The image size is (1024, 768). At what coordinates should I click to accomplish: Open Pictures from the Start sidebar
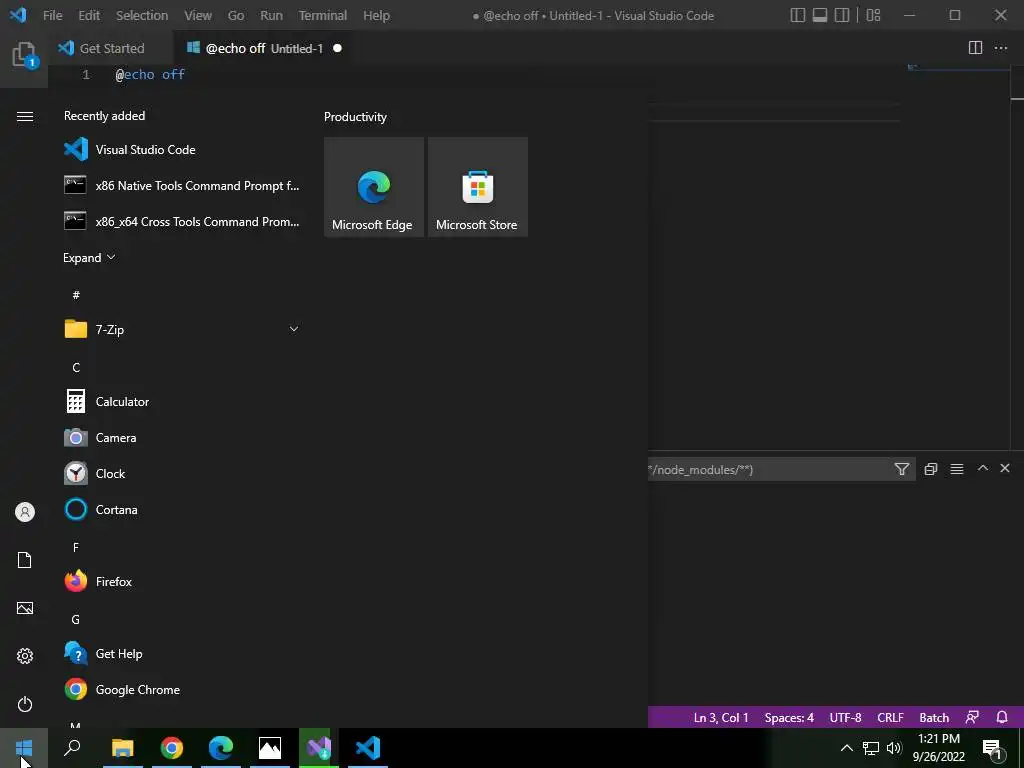click(25, 608)
